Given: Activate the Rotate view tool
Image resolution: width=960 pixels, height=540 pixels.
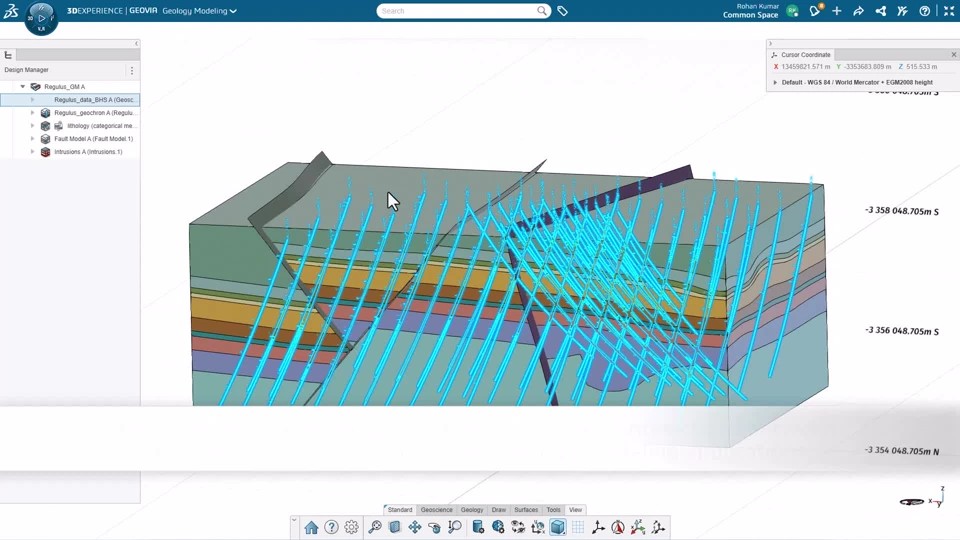Looking at the screenshot, I should tap(435, 527).
